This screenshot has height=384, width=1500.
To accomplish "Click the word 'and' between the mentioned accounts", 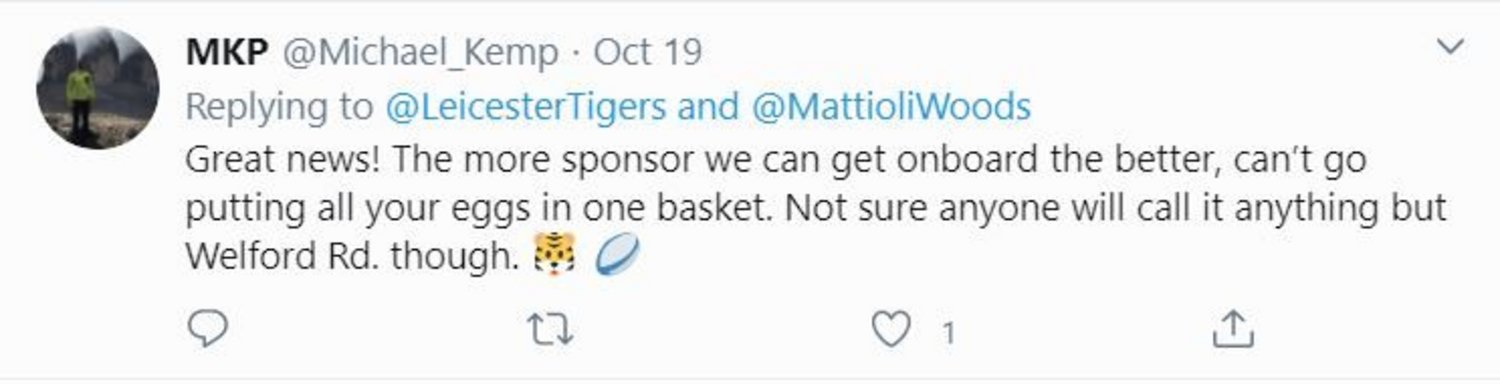I will (707, 107).
